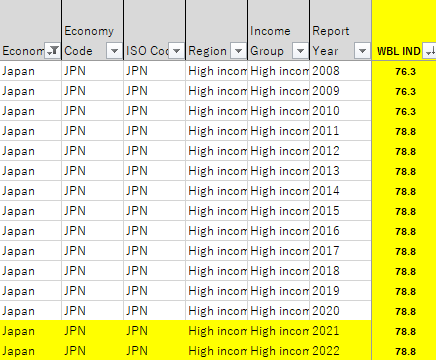Select the Region cell in the 2015 row
The width and height of the screenshot is (436, 360).
point(217,211)
